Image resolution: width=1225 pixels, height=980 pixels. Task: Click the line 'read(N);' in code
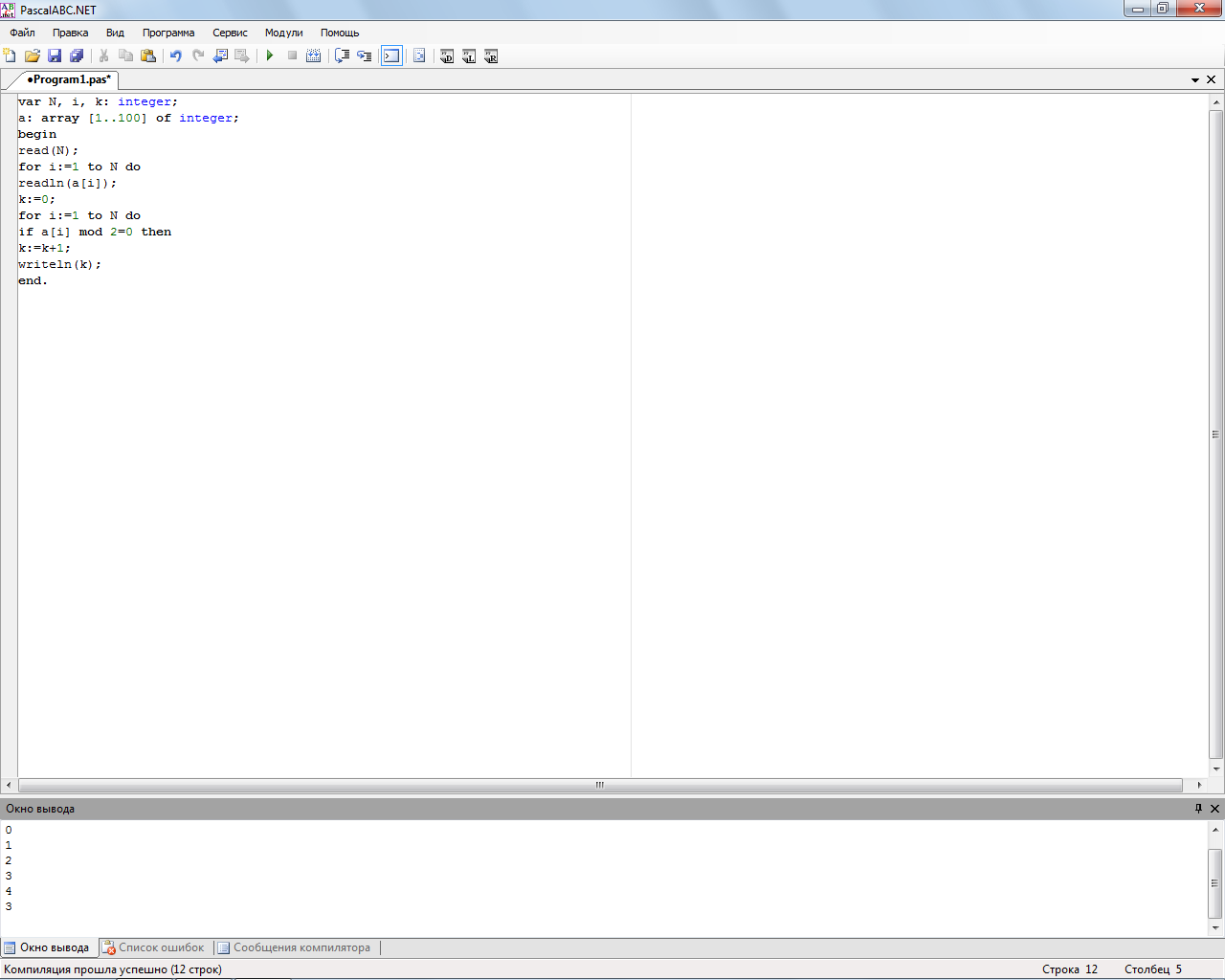click(x=48, y=150)
